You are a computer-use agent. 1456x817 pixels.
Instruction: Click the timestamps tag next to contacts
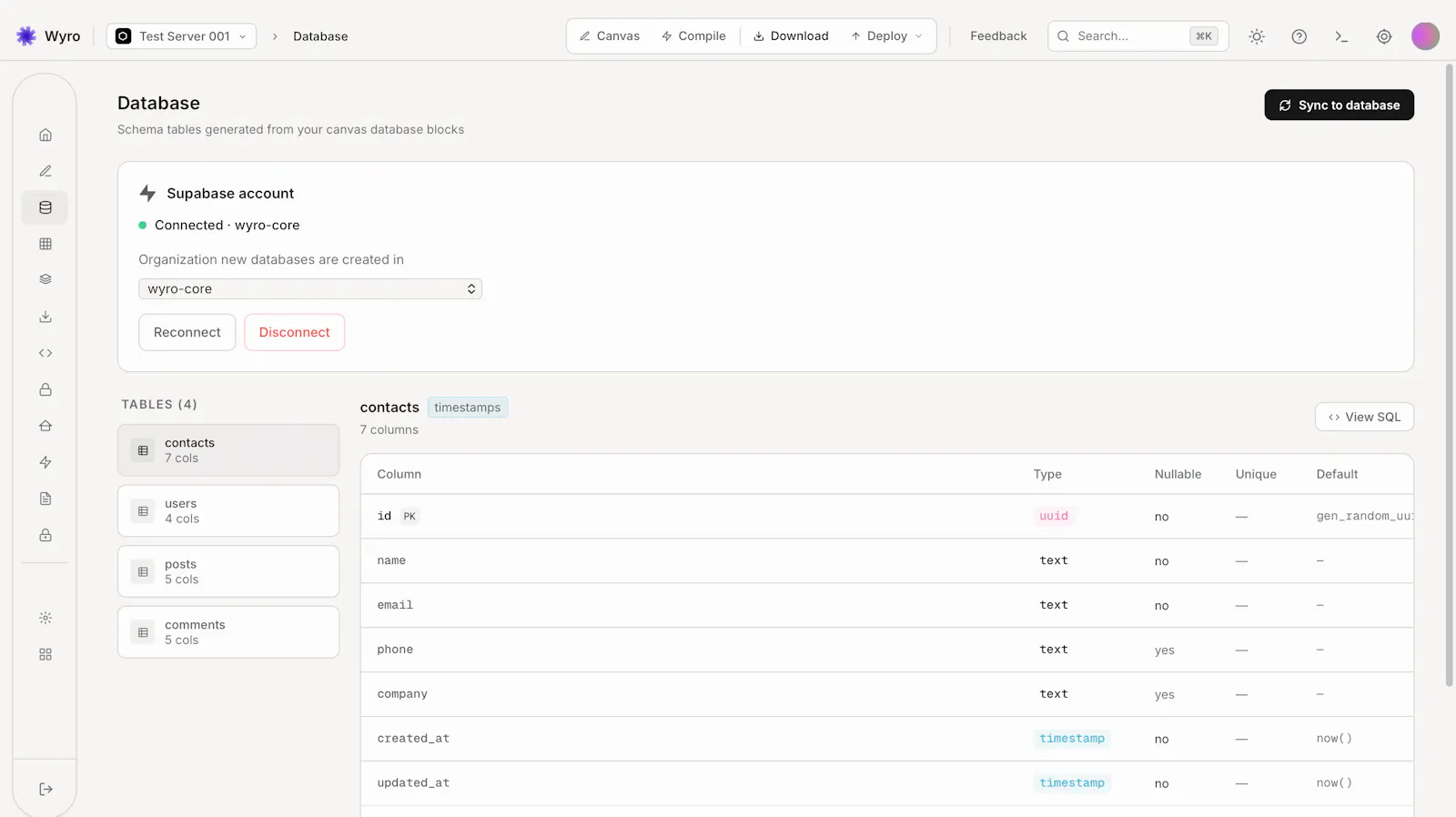coord(467,408)
